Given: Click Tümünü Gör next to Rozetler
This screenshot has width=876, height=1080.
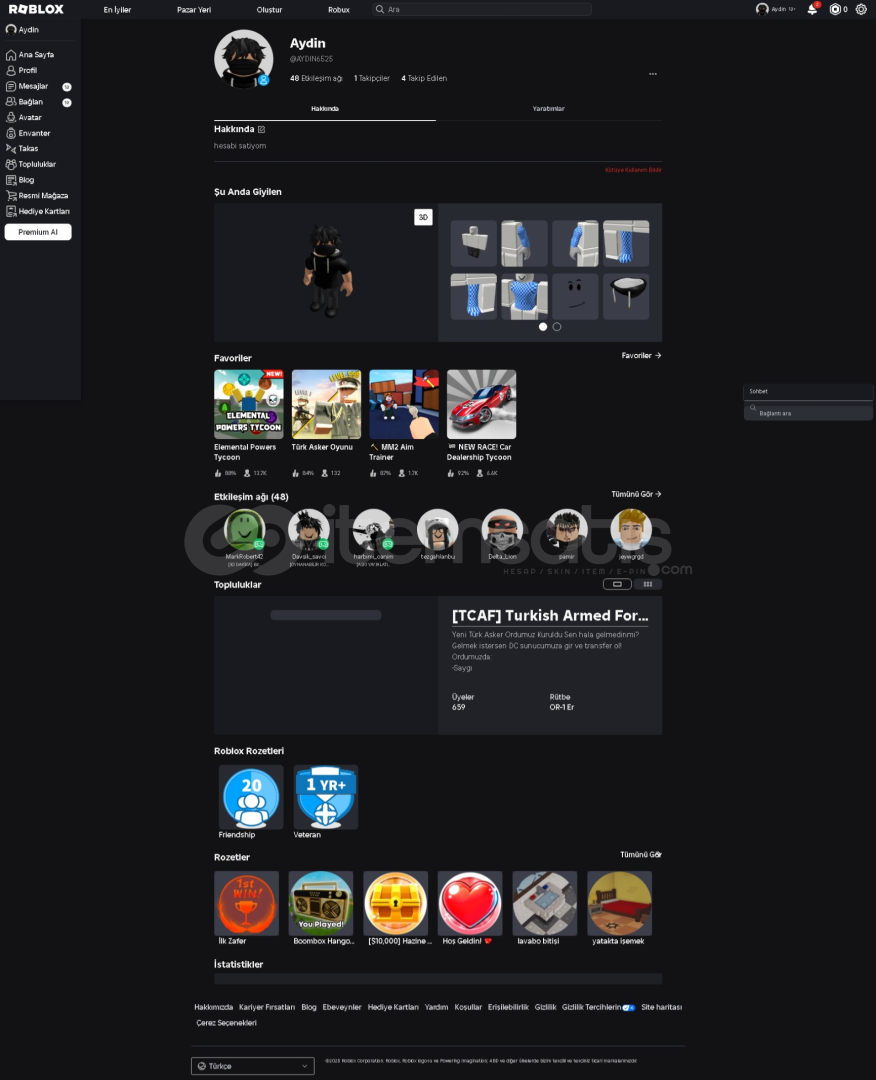Looking at the screenshot, I should (x=640, y=854).
